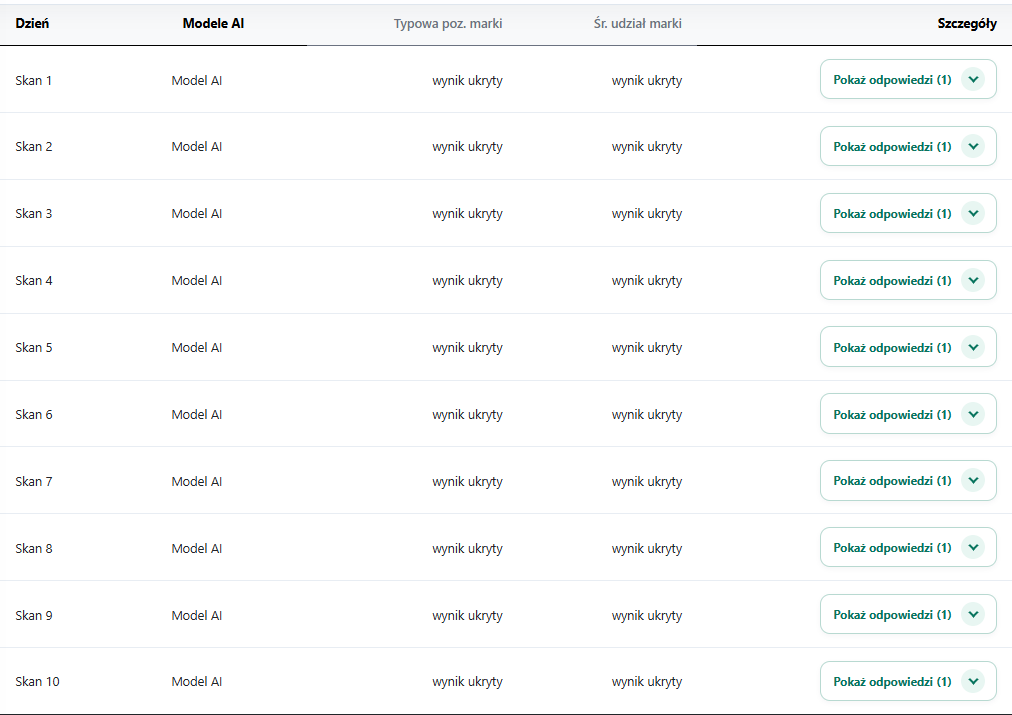Select the 'Skan 3' row label

(x=34, y=214)
